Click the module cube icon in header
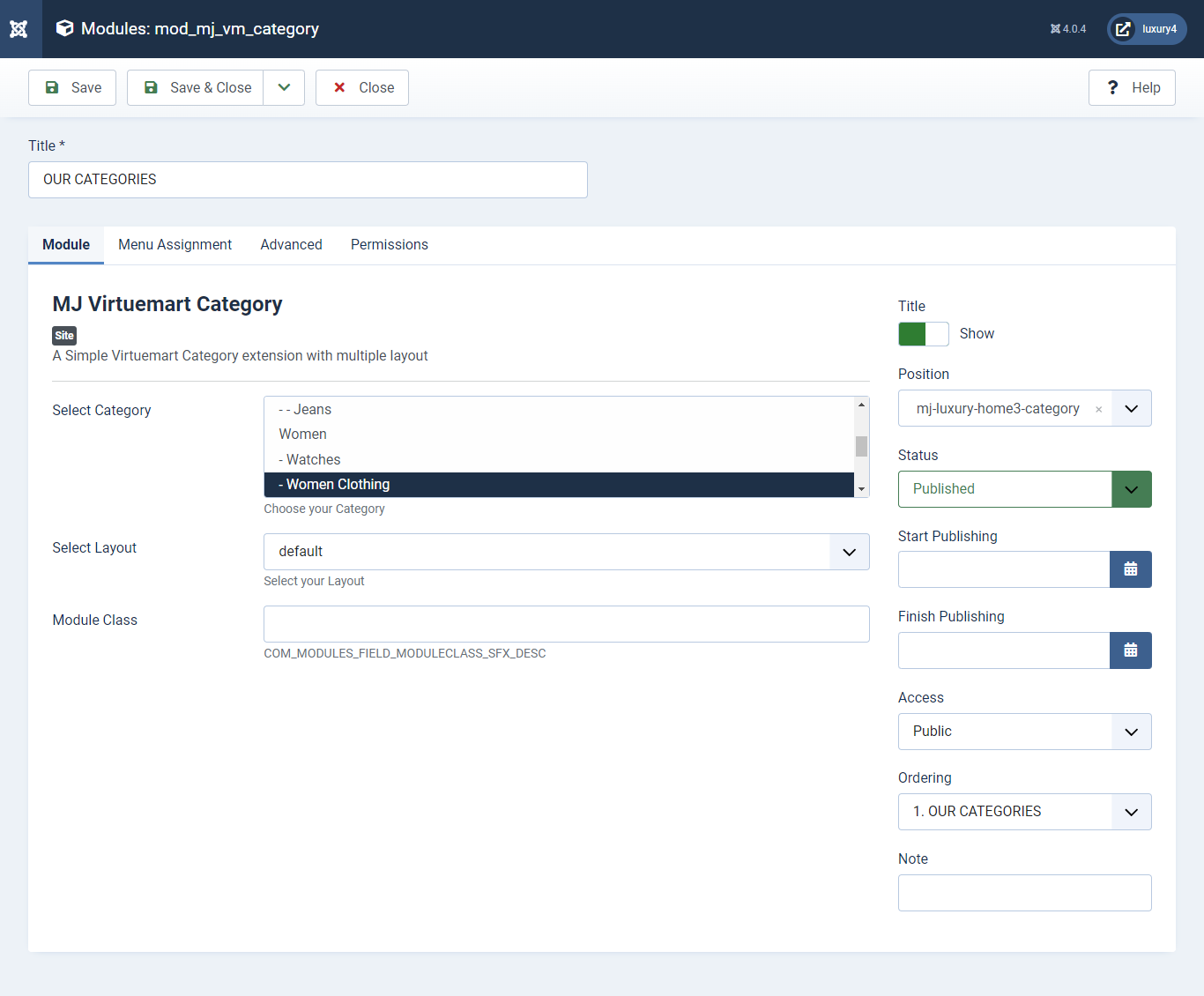The width and height of the screenshot is (1204, 996). (64, 28)
